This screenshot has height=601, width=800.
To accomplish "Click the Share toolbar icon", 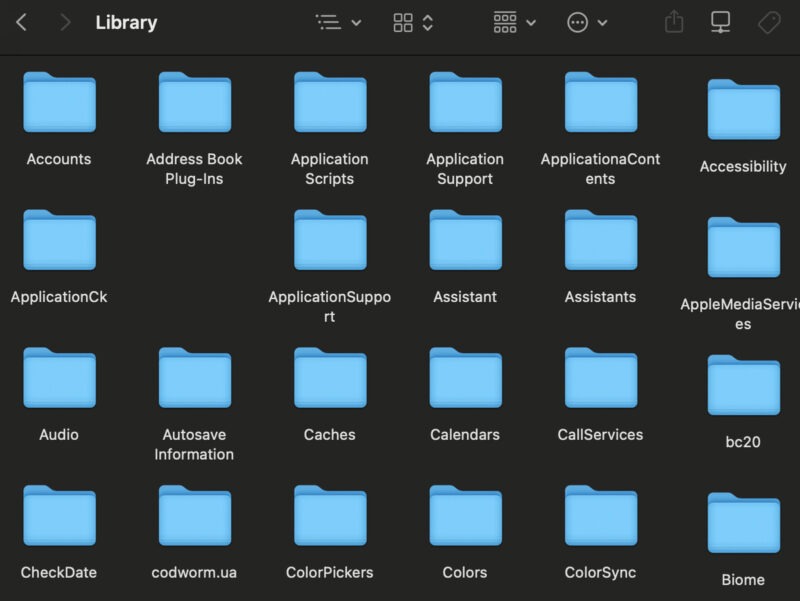I will [673, 22].
